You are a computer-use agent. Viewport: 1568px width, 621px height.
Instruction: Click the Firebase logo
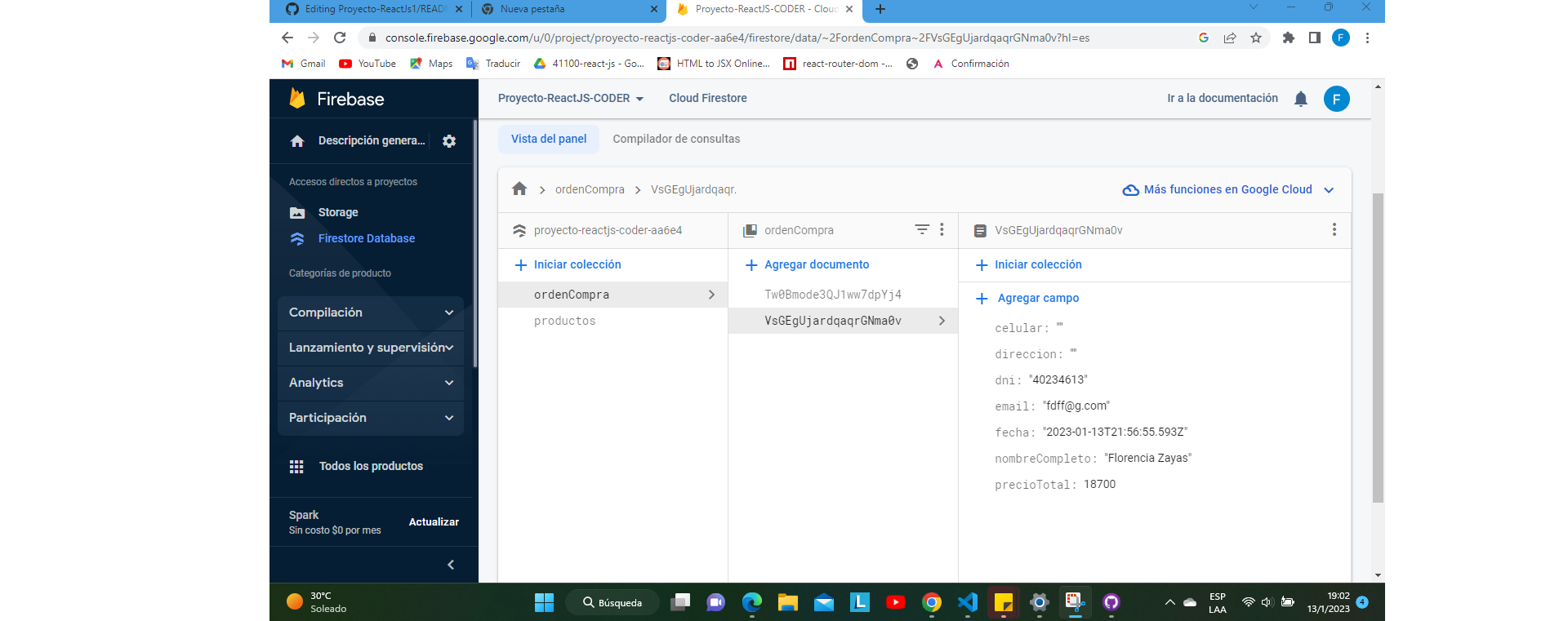336,99
